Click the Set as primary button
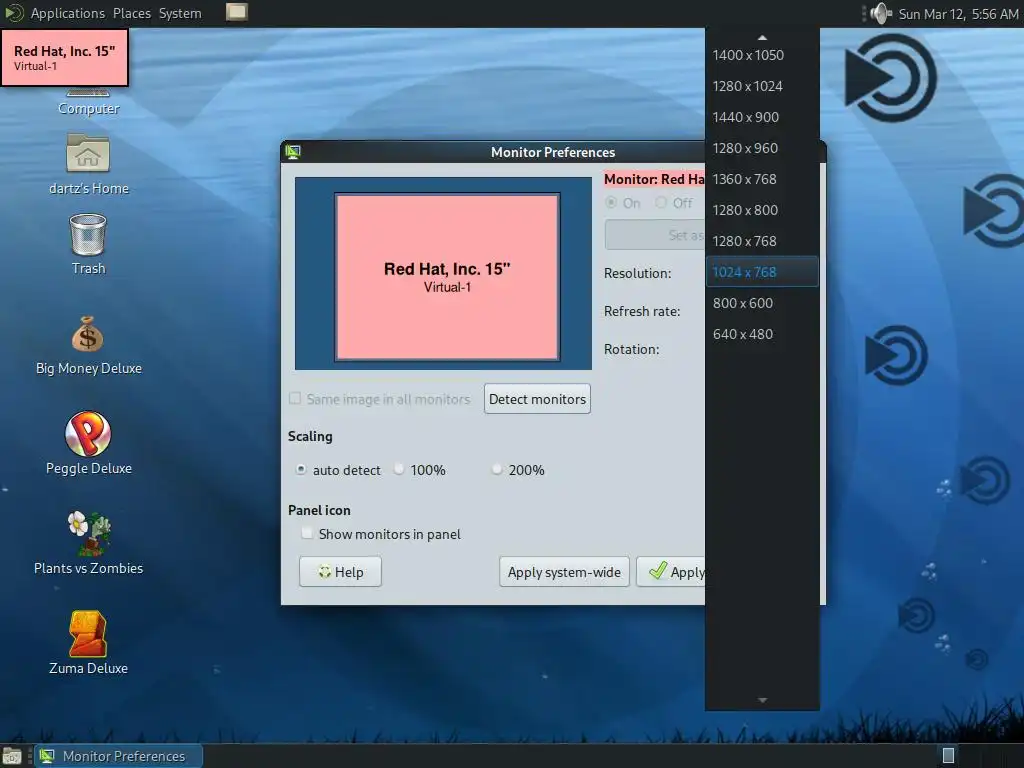1024x768 pixels. click(655, 235)
